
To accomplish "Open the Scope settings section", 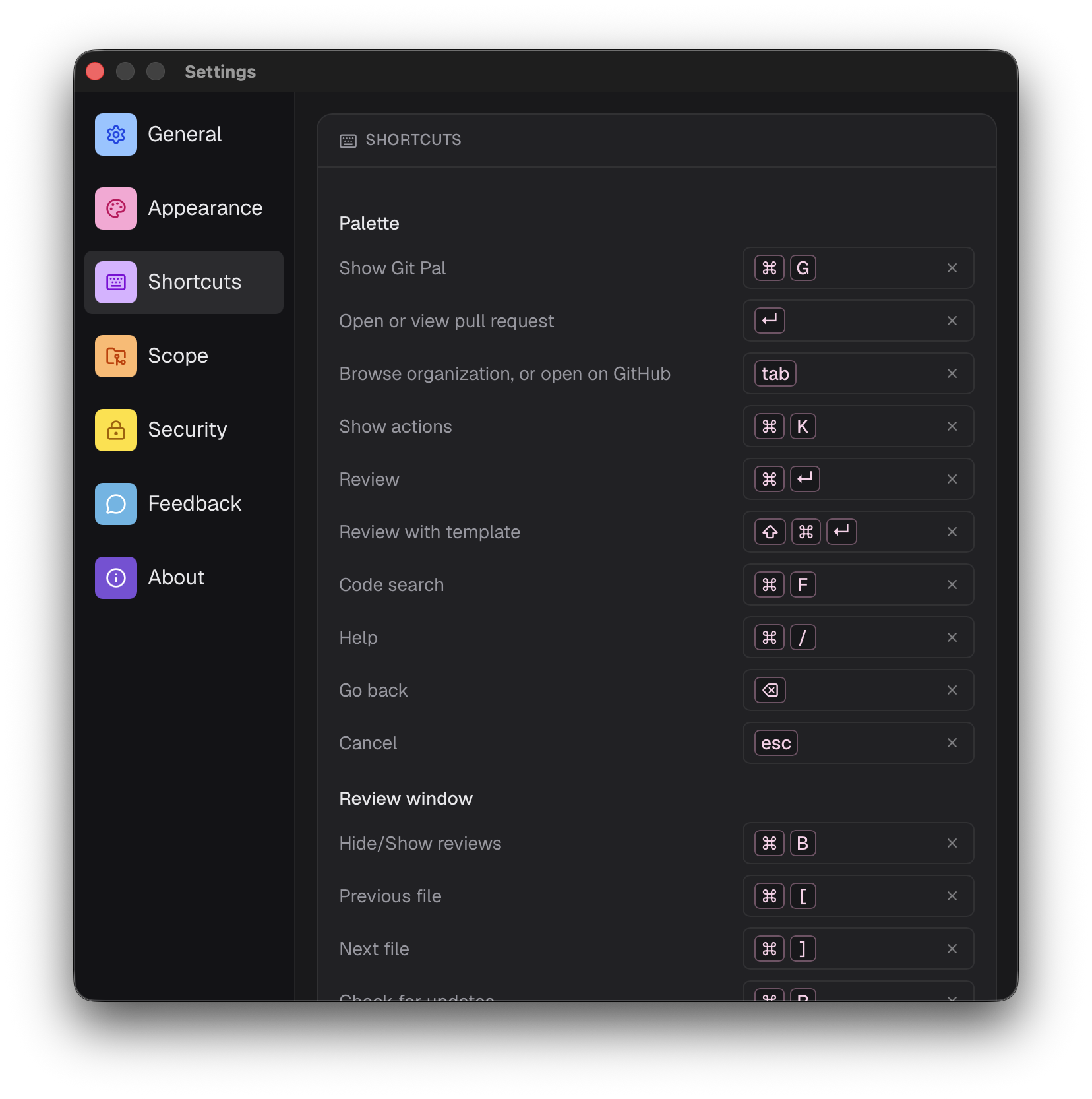I will point(184,356).
